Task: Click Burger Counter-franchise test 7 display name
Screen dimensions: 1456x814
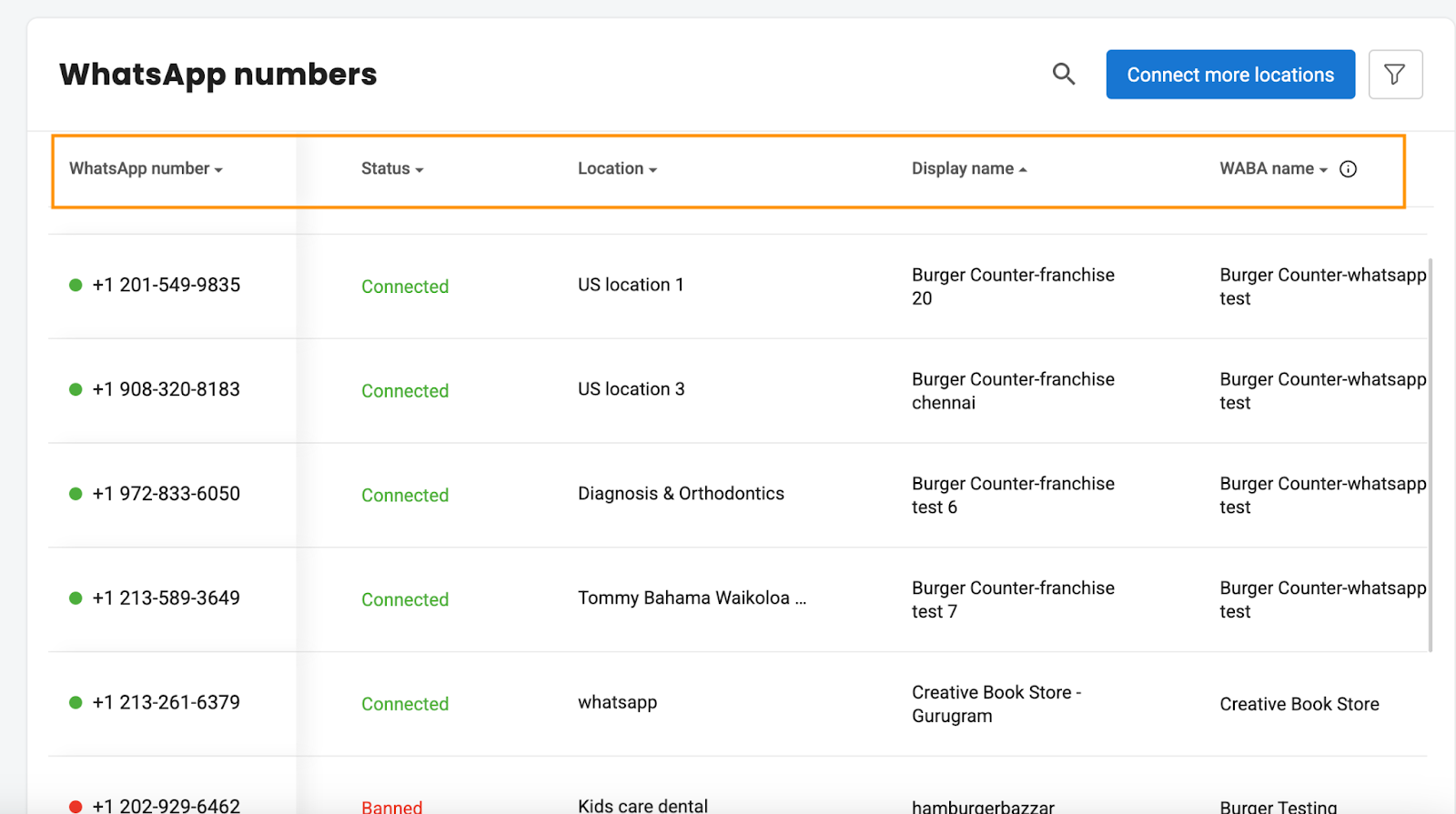Action: [x=1013, y=600]
